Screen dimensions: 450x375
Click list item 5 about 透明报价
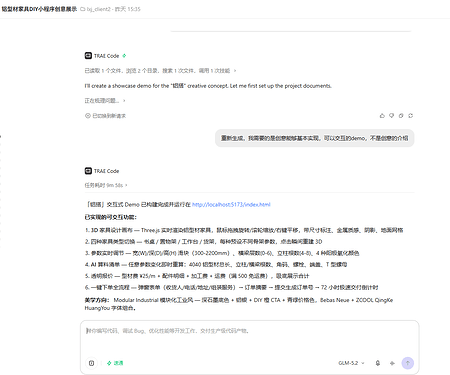pos(197,276)
